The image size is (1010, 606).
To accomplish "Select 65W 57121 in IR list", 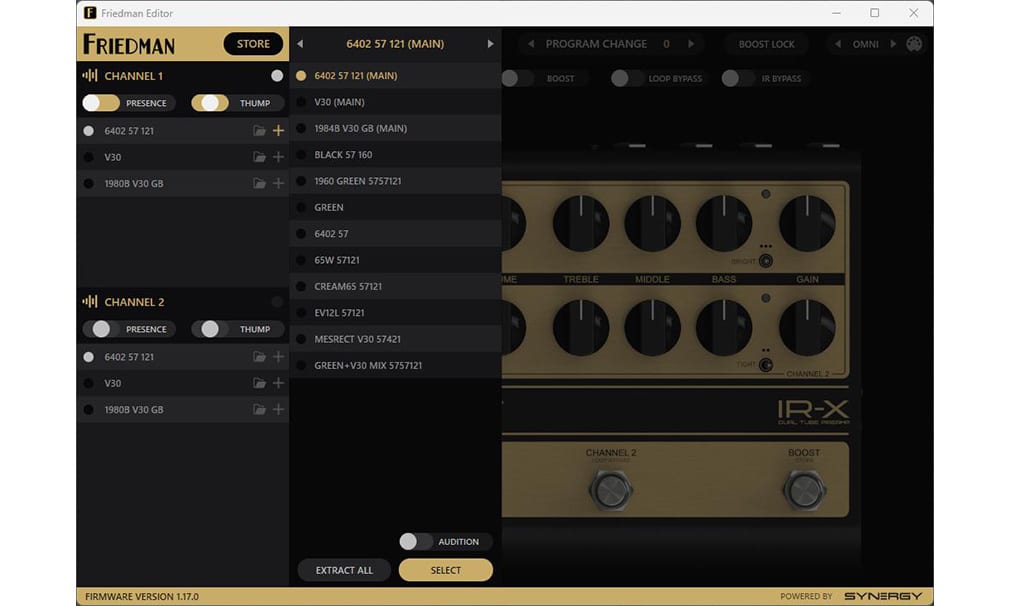I will tap(395, 260).
